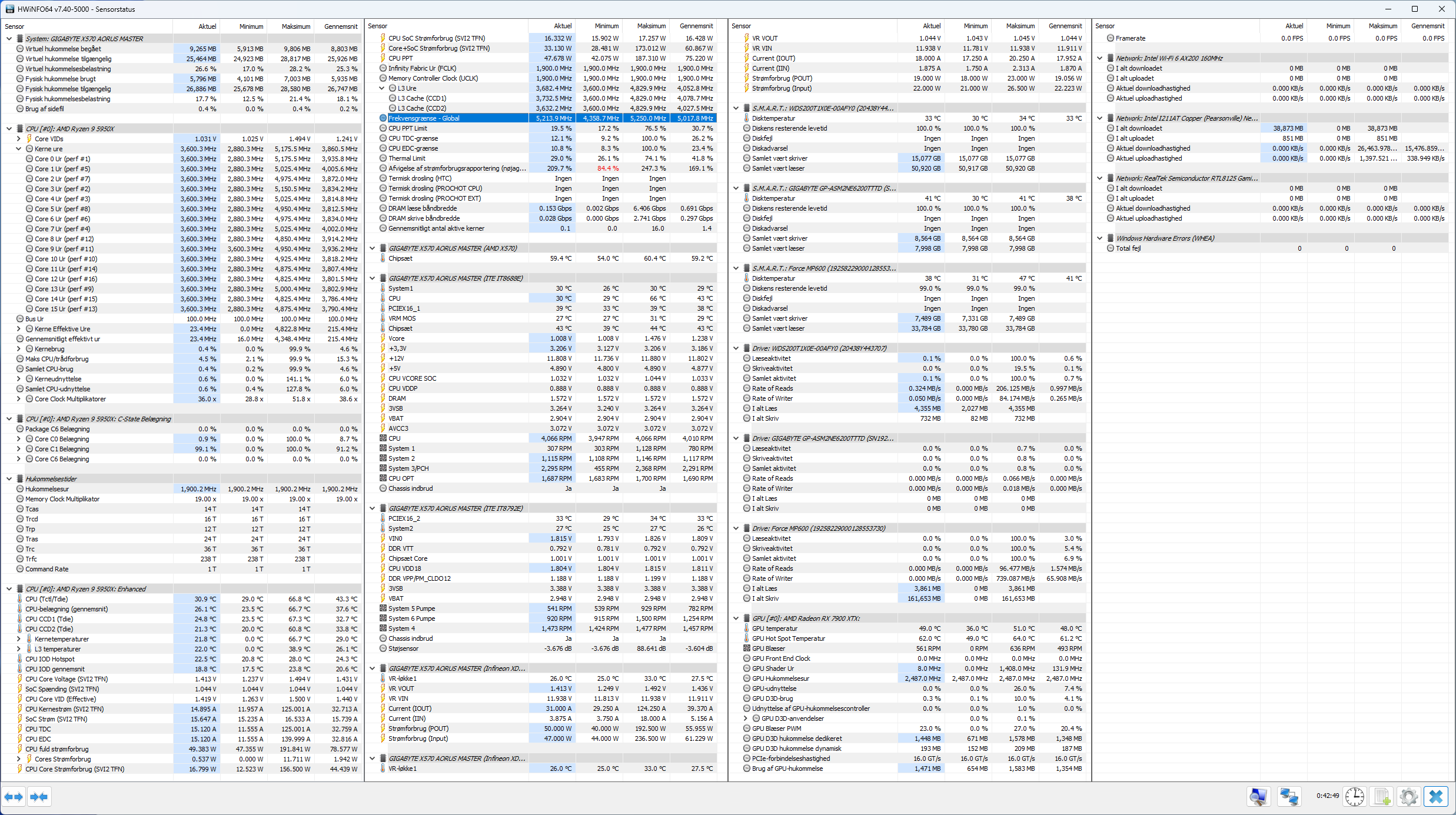Click thermometer icon of GPU temperatur row

(x=747, y=628)
